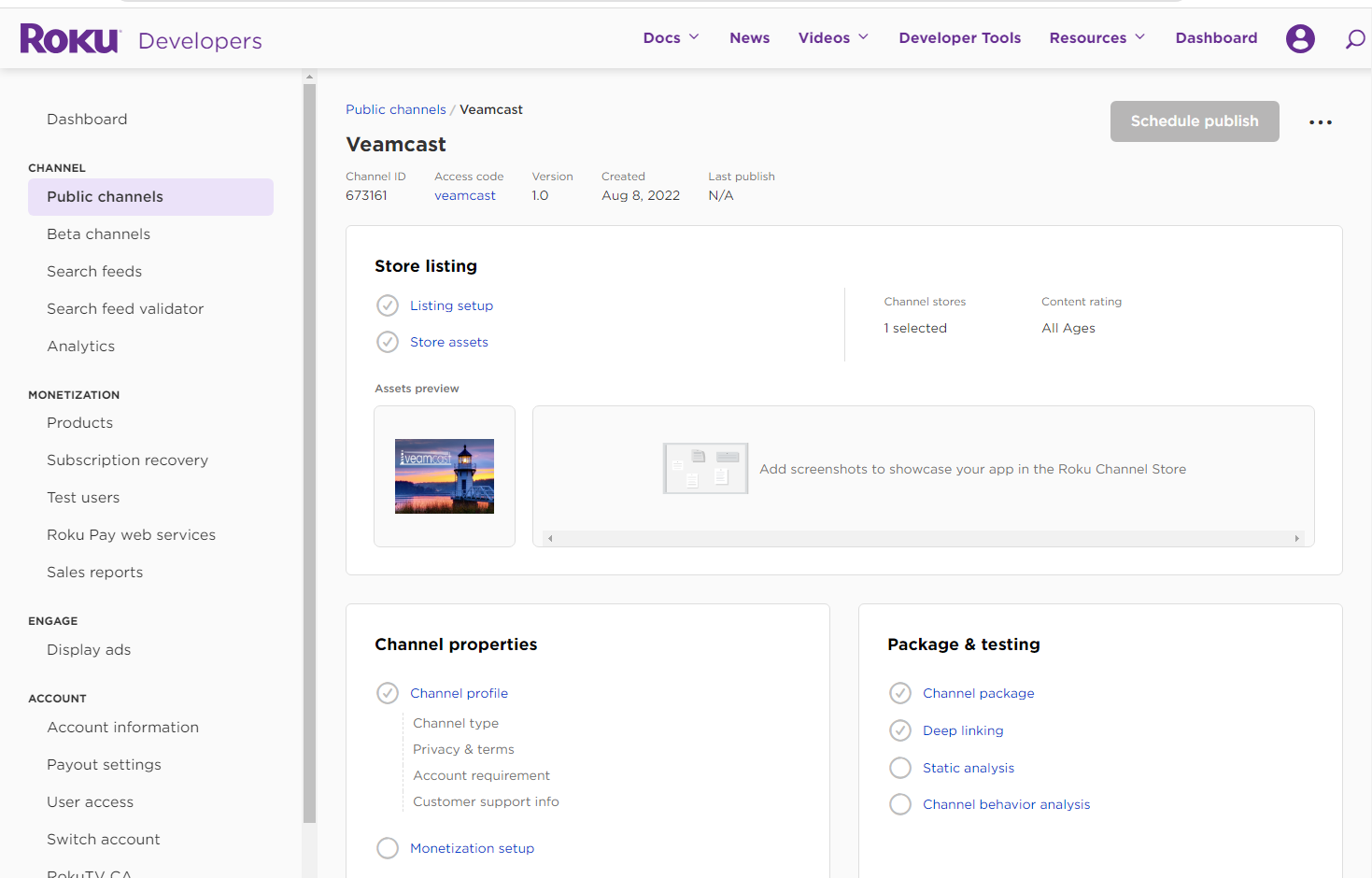Click the Veamcast lighthouse poster thumbnail
Viewport: 1372px width, 878px height.
[445, 476]
